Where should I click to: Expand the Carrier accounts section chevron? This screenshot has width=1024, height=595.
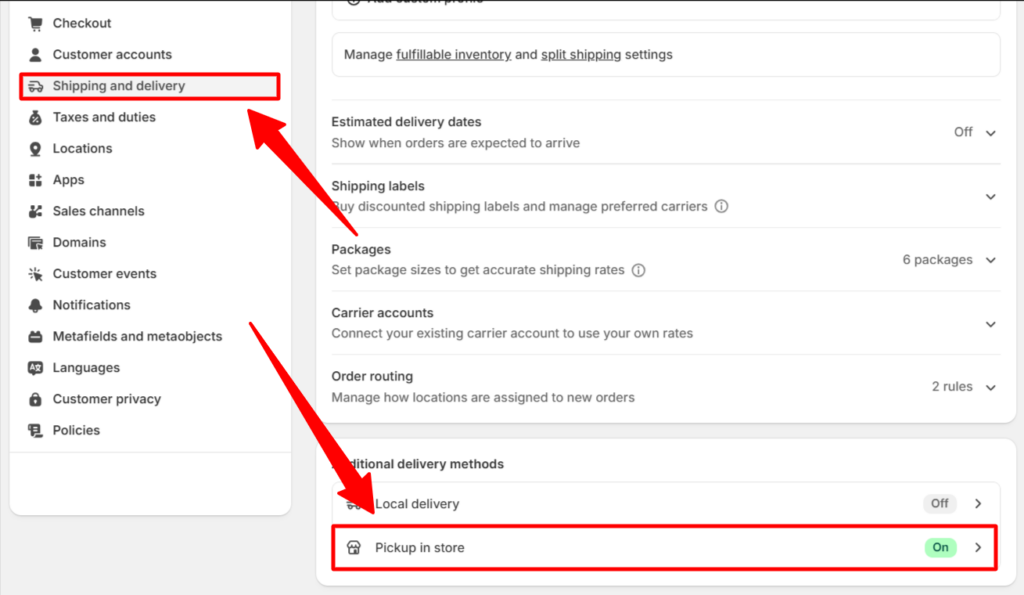[x=991, y=324]
